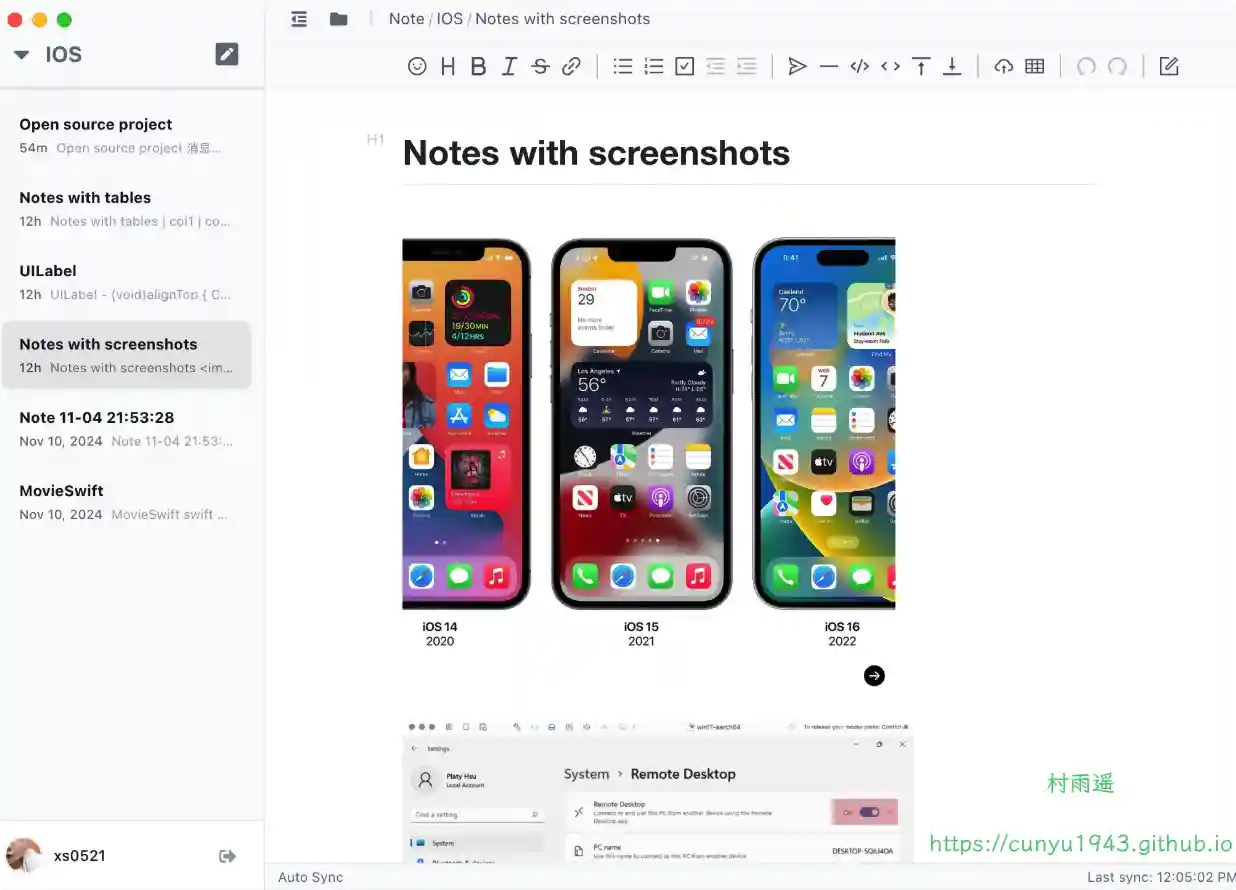Apply italic formatting

(509, 66)
